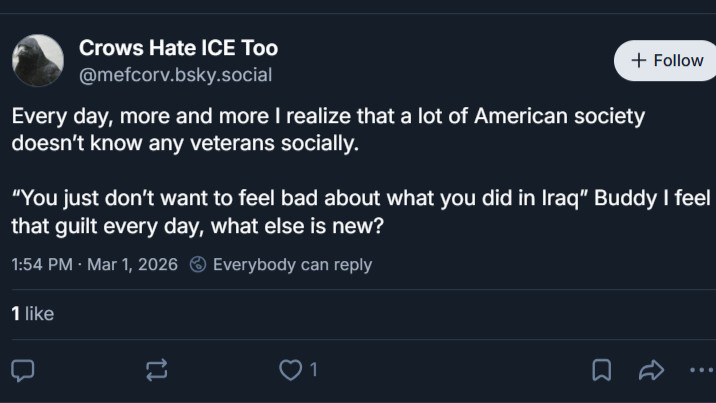Click the globe icon beside reply settings
The height and width of the screenshot is (403, 716).
coord(198,265)
